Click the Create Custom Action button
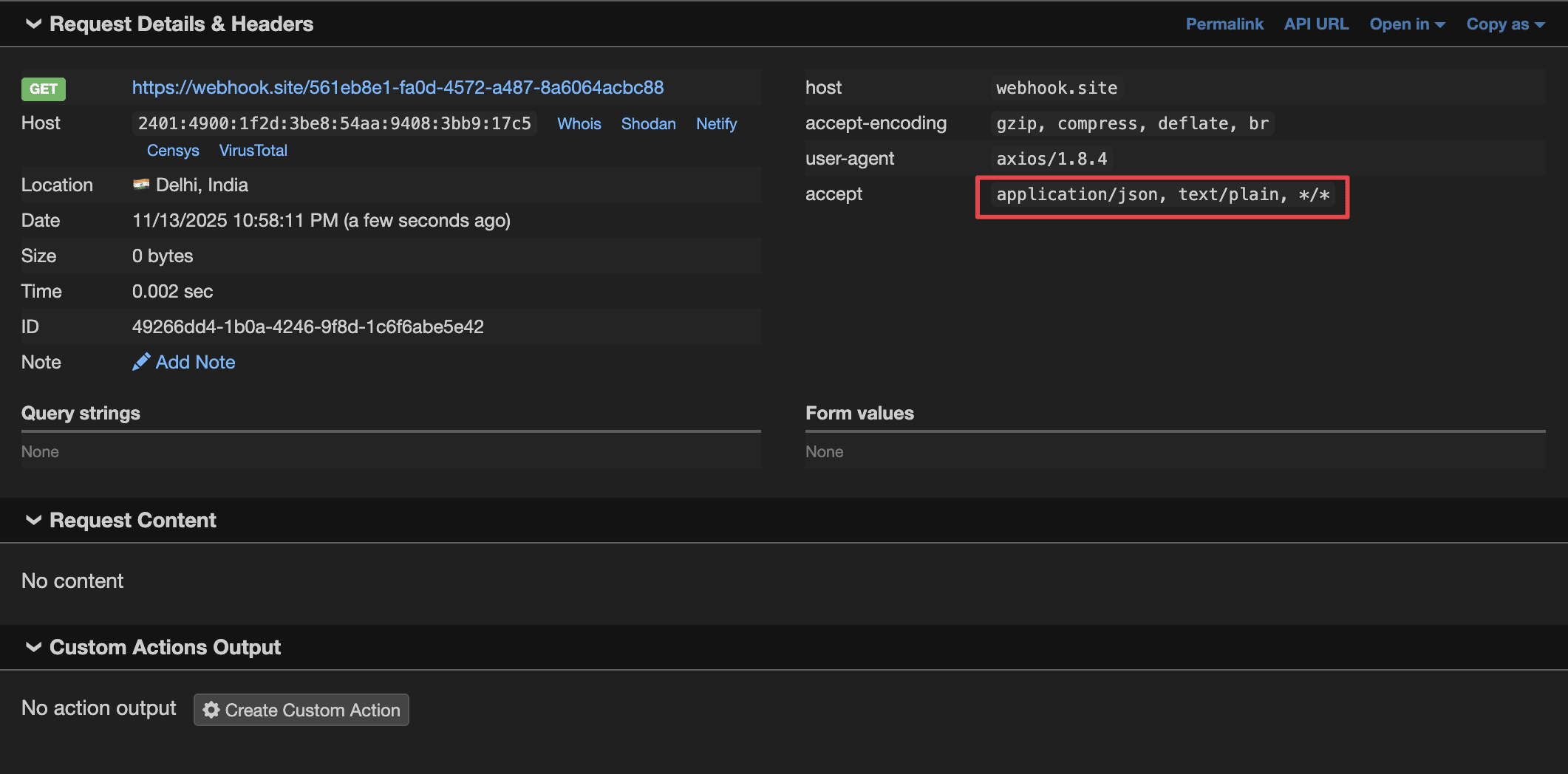Screen dimensions: 1568x774 (301, 710)
